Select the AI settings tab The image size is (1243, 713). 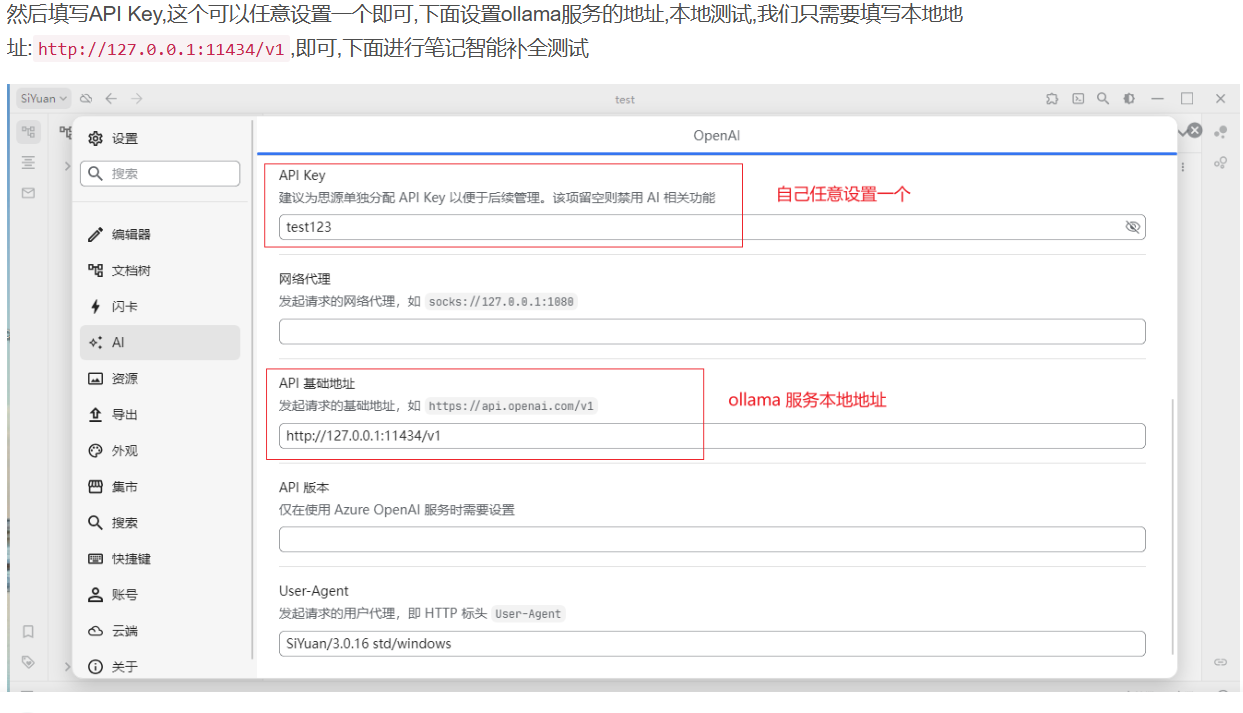coord(160,342)
